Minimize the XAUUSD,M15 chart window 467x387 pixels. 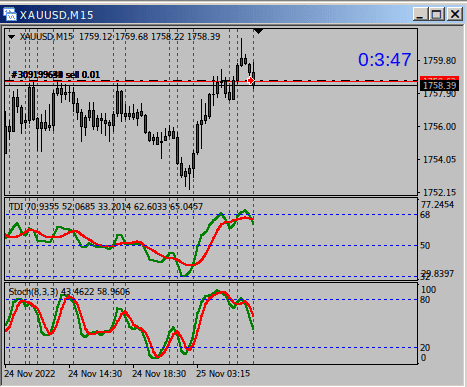(x=420, y=14)
